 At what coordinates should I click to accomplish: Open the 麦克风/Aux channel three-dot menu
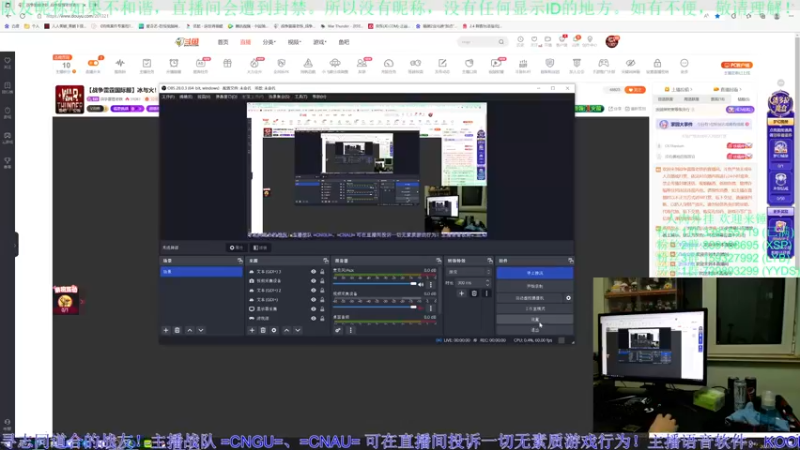coord(431,285)
